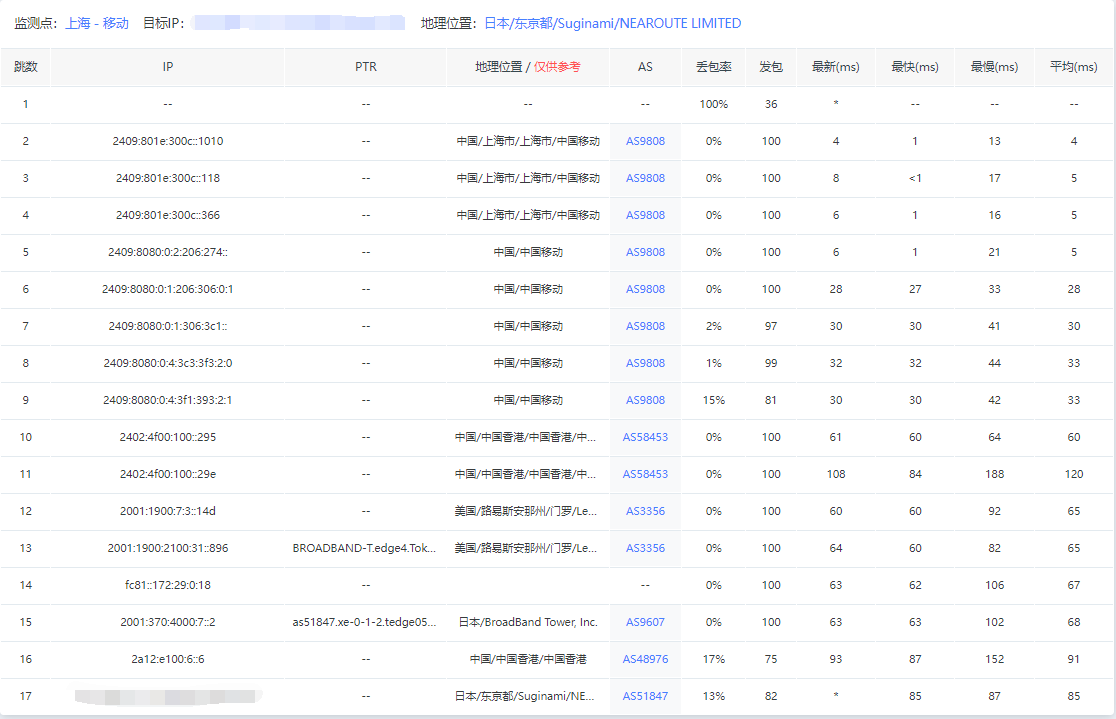Select the 106 slowest value in hop 14
Viewport: 1116px width, 719px height.
coord(994,585)
